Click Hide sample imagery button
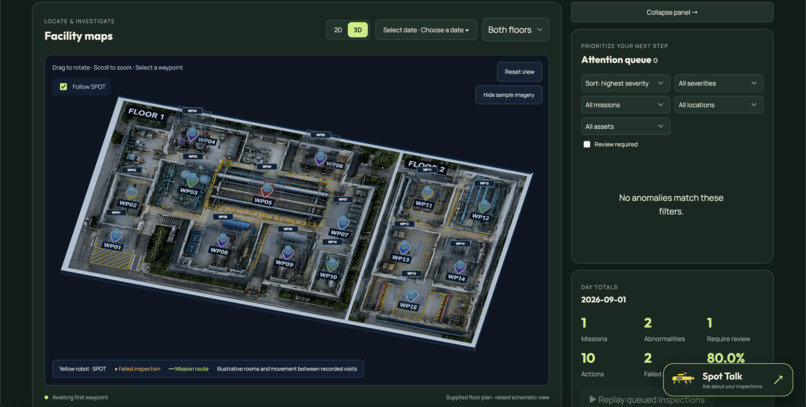This screenshot has width=806, height=407. pyautogui.click(x=508, y=95)
